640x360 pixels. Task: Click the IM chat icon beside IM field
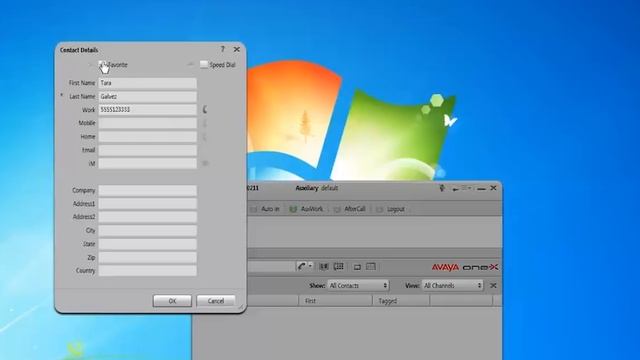205,163
